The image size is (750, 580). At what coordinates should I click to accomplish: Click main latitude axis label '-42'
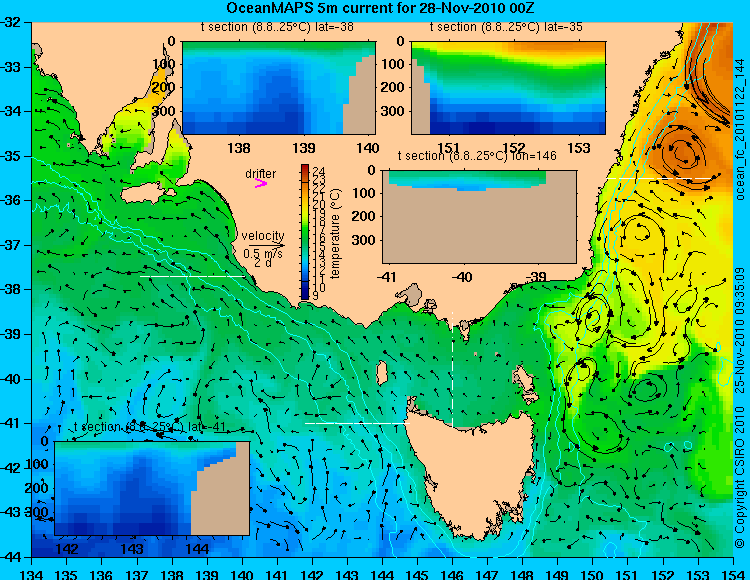(x=11, y=468)
